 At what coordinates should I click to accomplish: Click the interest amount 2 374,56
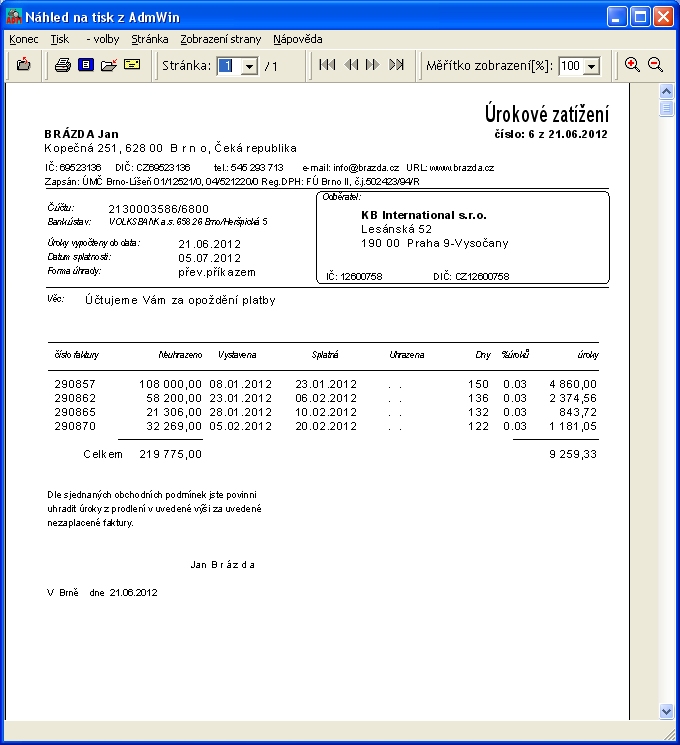573,398
